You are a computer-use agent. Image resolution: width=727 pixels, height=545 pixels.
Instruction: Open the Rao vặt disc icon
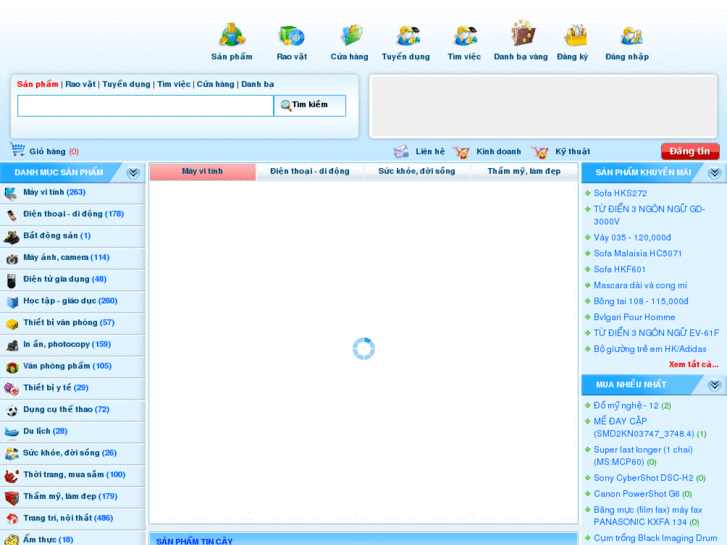[292, 36]
